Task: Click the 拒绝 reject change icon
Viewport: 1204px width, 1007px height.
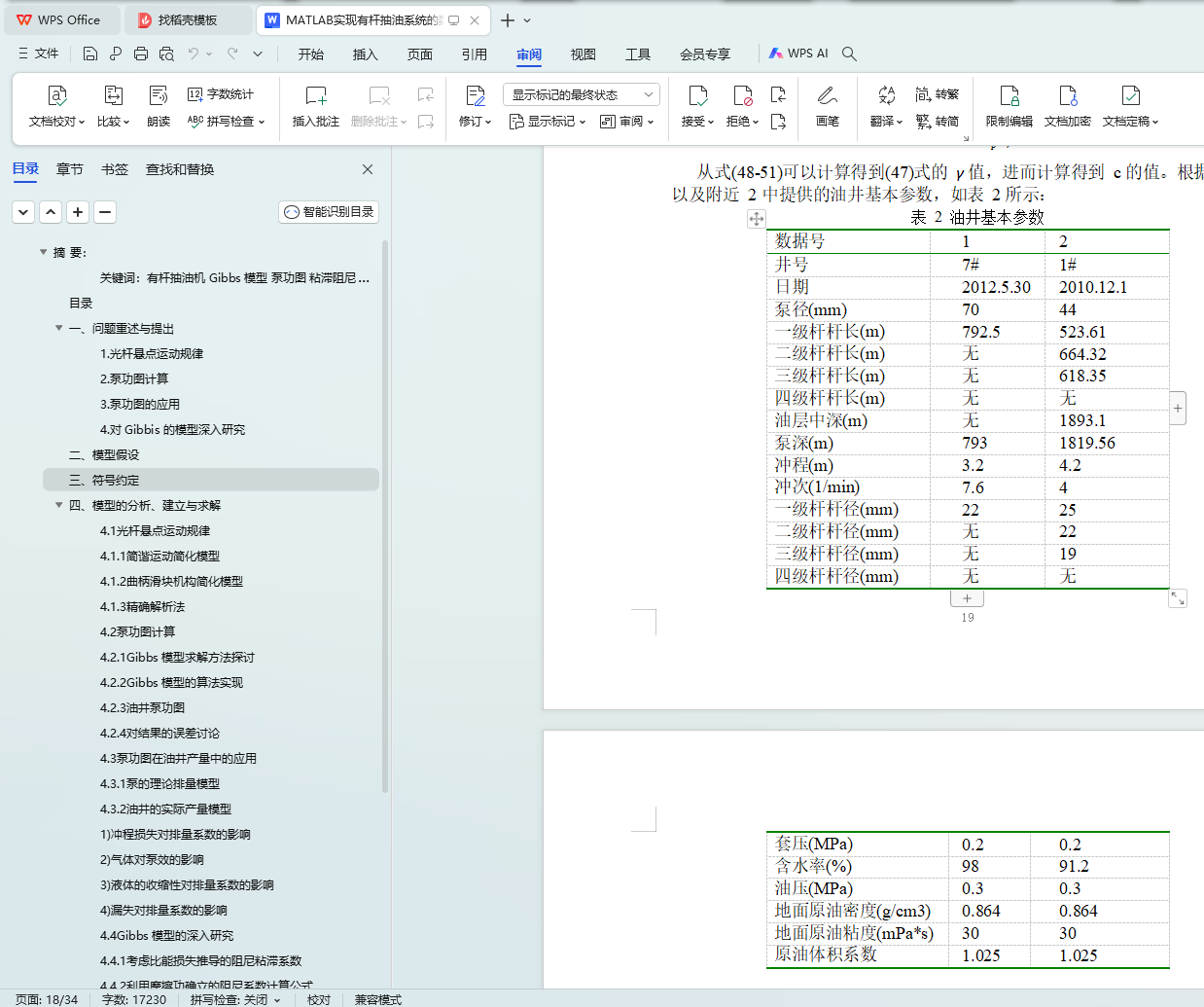Action: (x=743, y=95)
